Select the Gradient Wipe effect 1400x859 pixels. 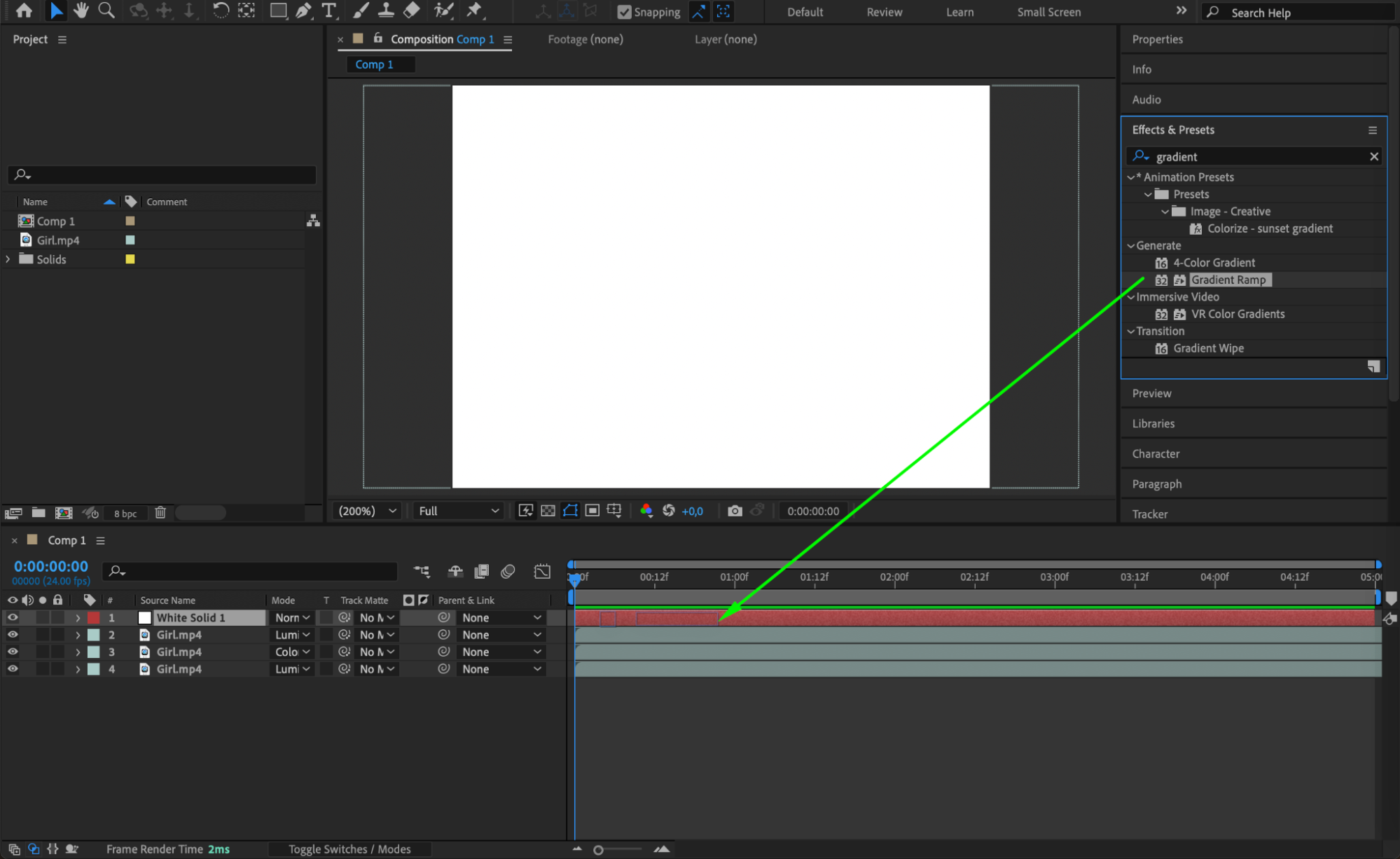point(1208,348)
